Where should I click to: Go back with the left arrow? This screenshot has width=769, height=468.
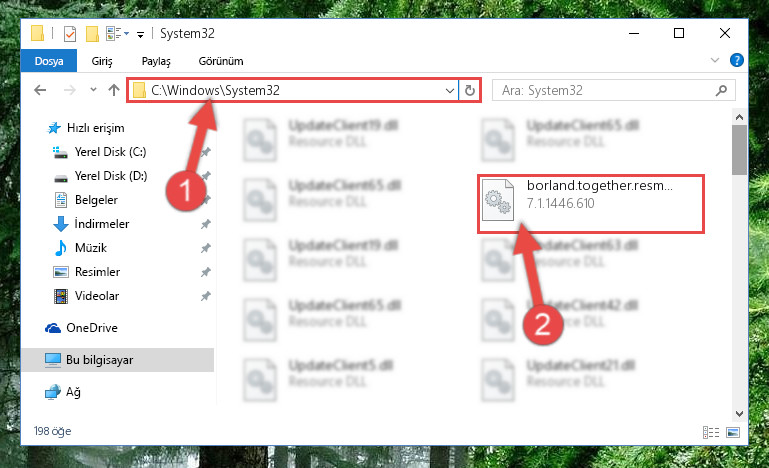[40, 90]
